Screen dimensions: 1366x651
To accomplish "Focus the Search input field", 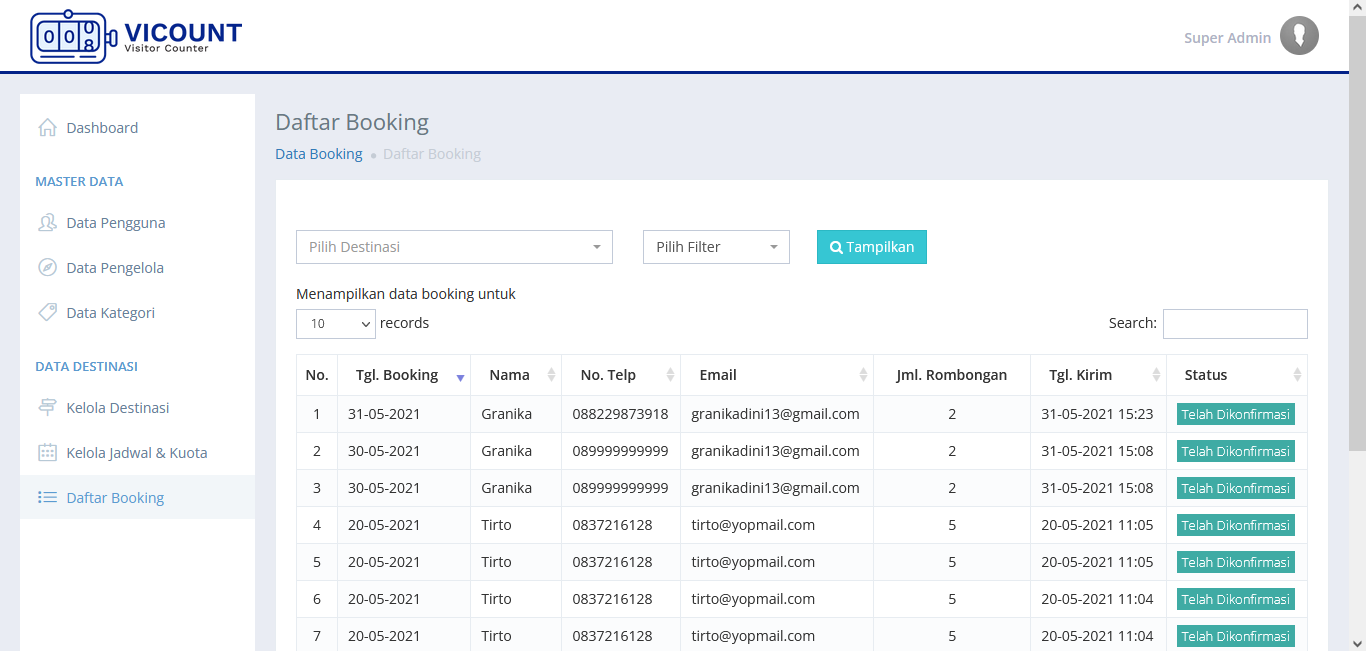I will click(x=1234, y=324).
